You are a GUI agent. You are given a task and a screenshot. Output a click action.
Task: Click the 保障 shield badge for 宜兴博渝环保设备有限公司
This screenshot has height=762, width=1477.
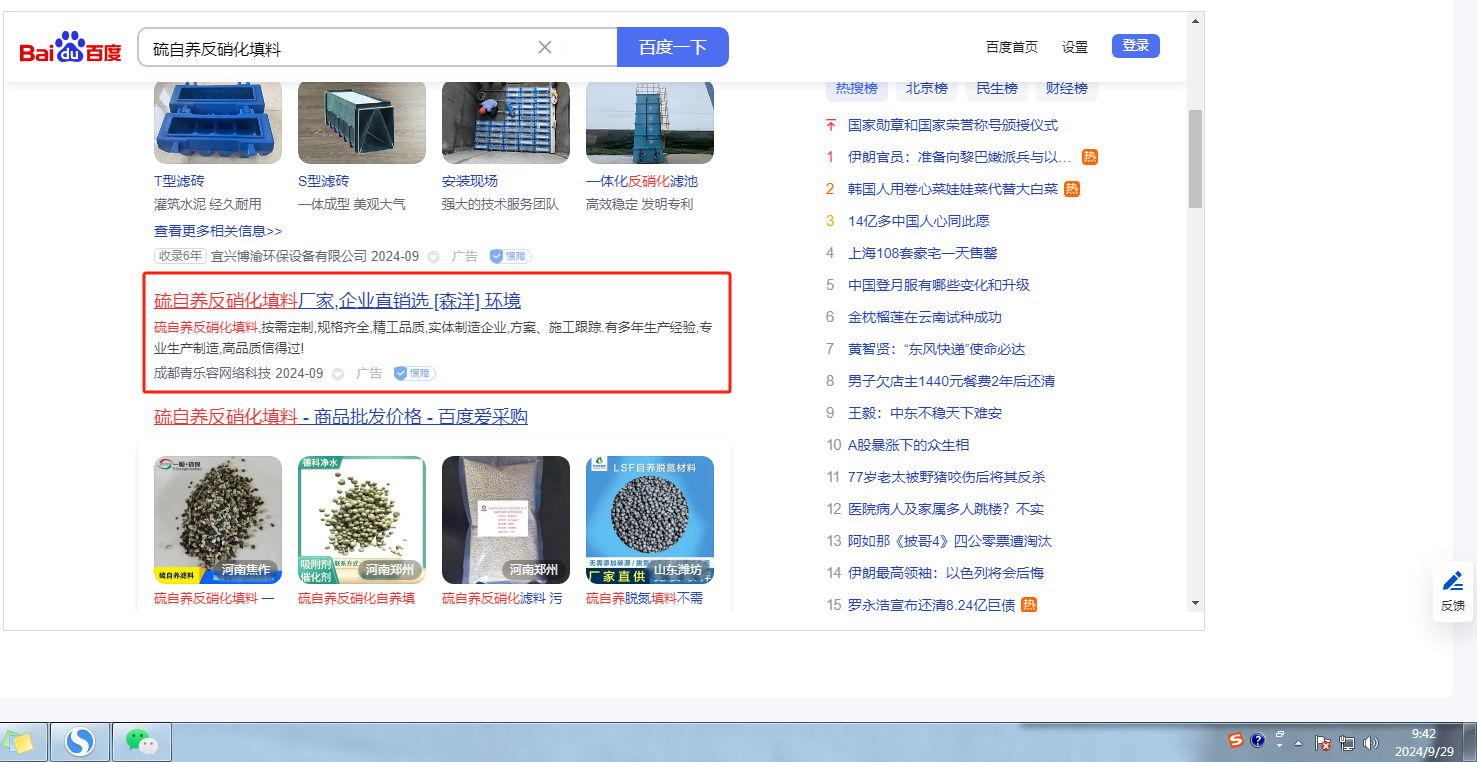[x=510, y=256]
